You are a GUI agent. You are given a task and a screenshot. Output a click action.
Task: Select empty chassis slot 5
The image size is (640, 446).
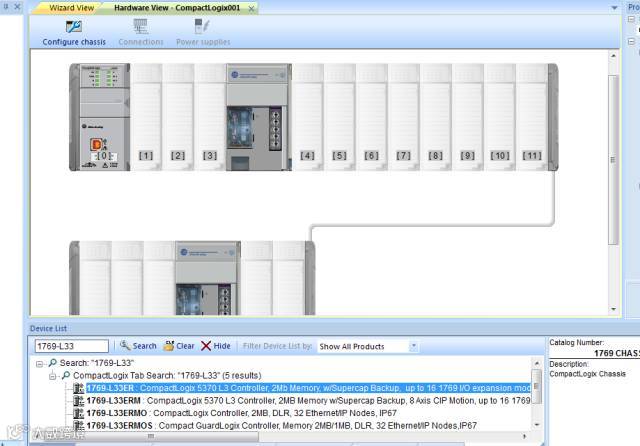point(339,117)
